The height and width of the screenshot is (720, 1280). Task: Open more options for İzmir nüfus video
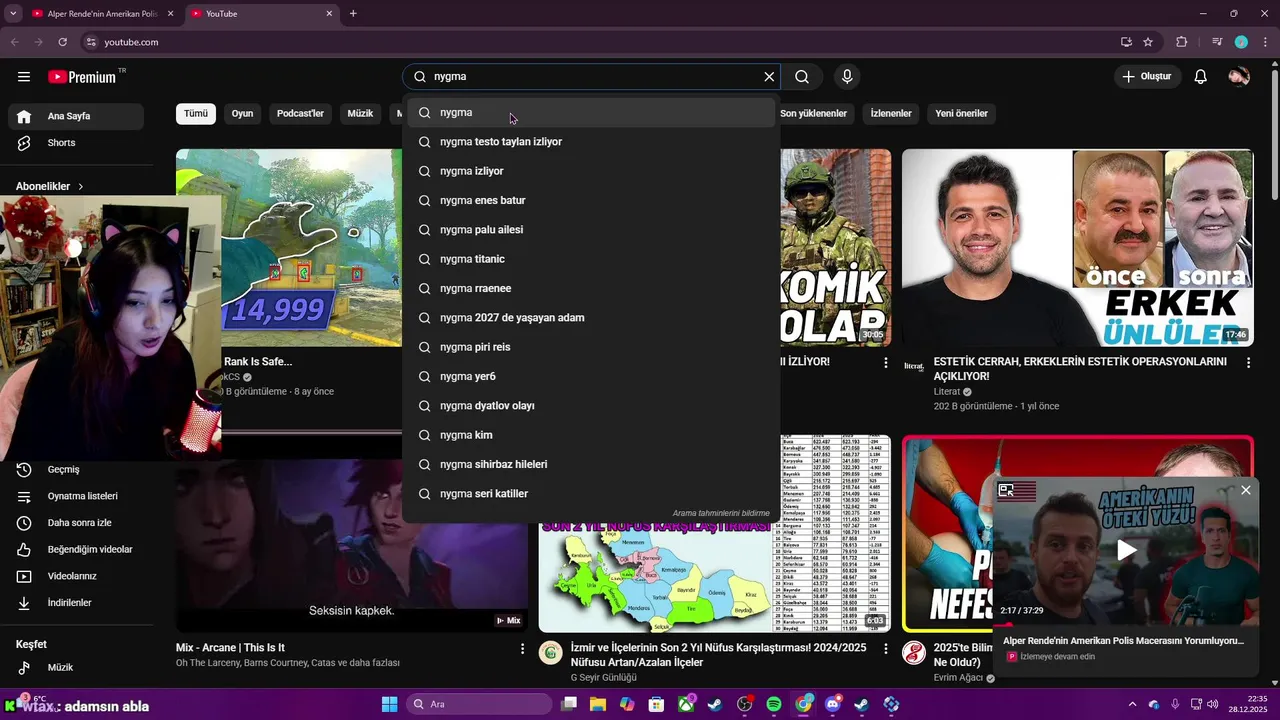click(885, 649)
